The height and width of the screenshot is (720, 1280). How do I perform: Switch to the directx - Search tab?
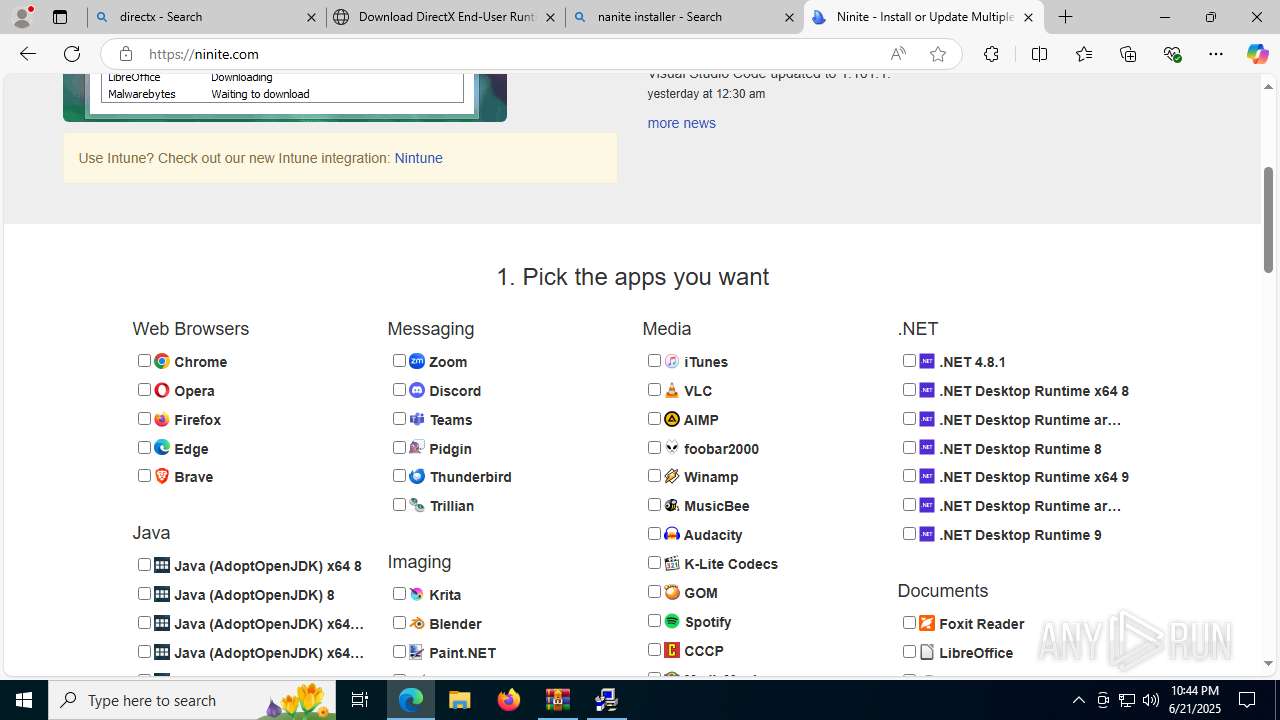click(206, 17)
